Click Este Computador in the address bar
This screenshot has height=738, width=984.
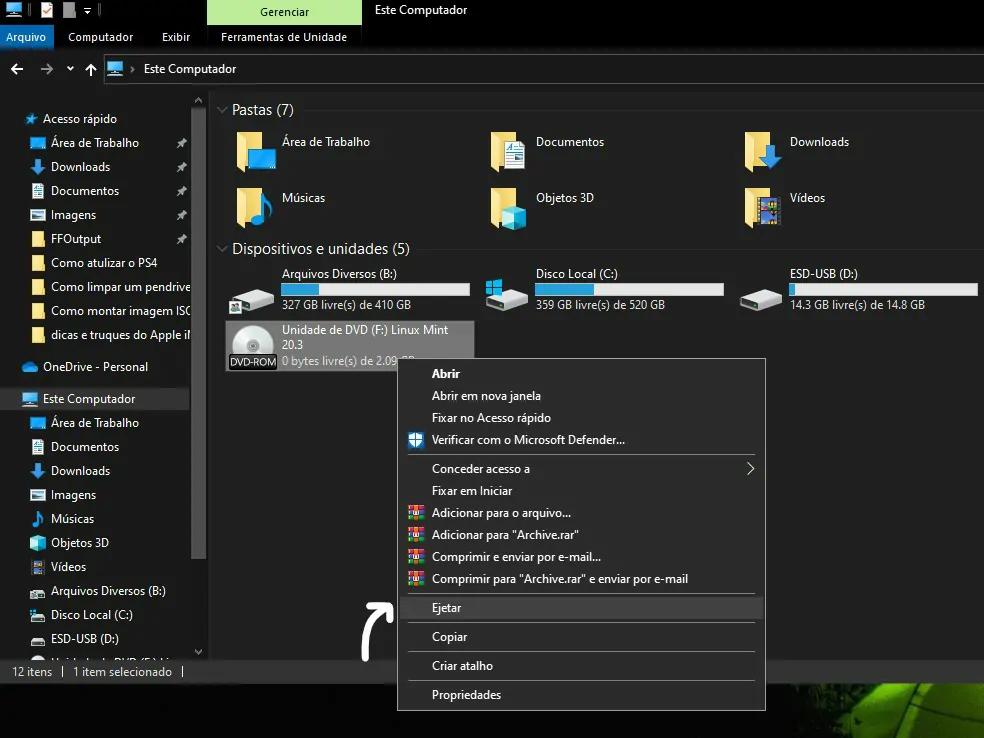(190, 69)
